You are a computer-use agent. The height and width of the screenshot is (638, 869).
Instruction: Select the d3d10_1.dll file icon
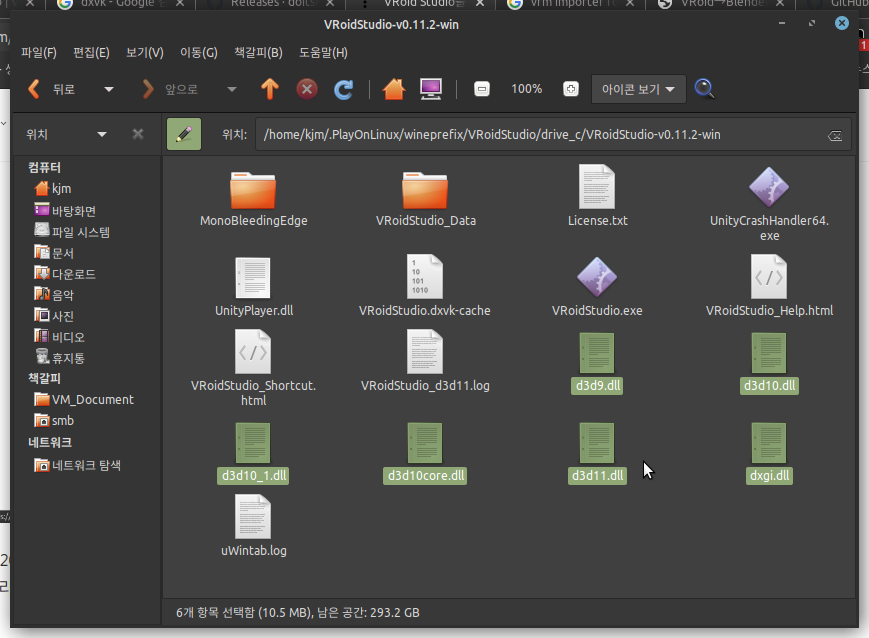tap(253, 443)
